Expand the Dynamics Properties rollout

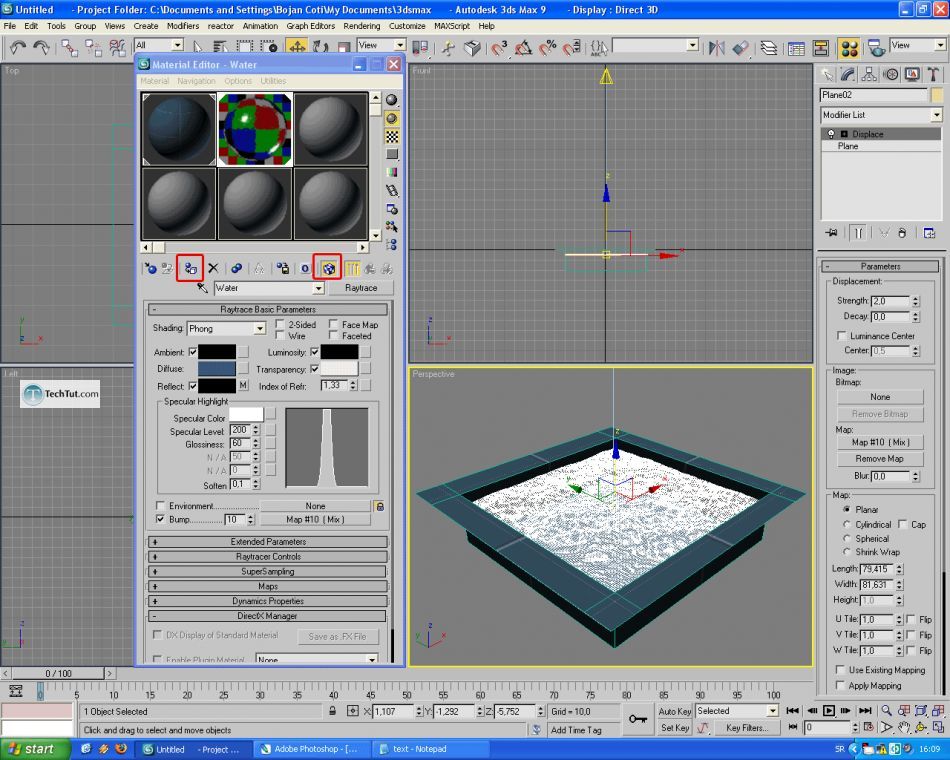(268, 601)
